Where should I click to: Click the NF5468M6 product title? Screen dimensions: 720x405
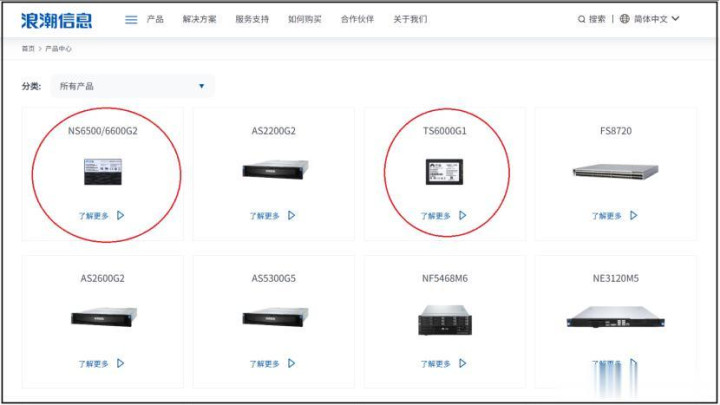pos(444,278)
